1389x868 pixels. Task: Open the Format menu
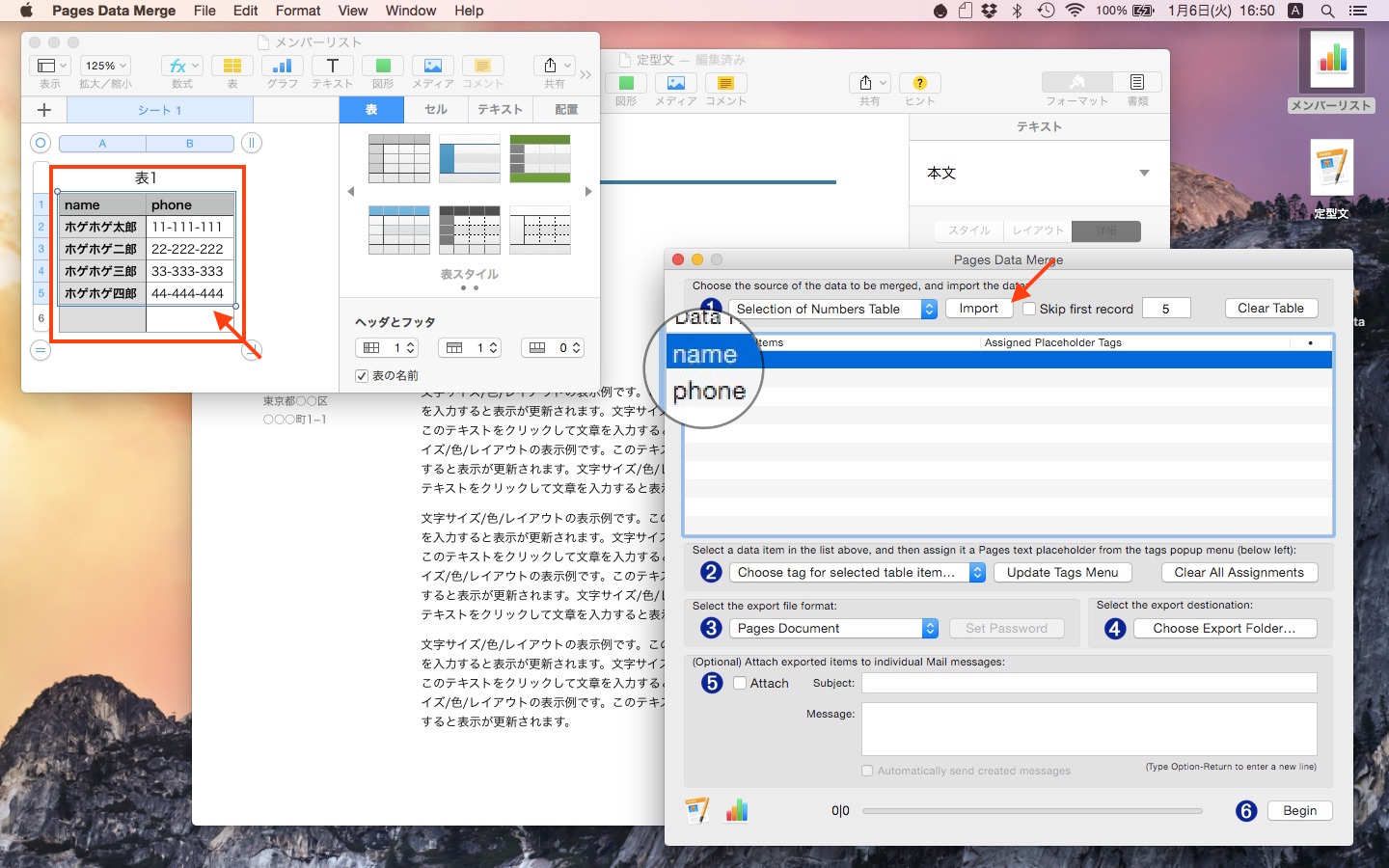point(298,11)
